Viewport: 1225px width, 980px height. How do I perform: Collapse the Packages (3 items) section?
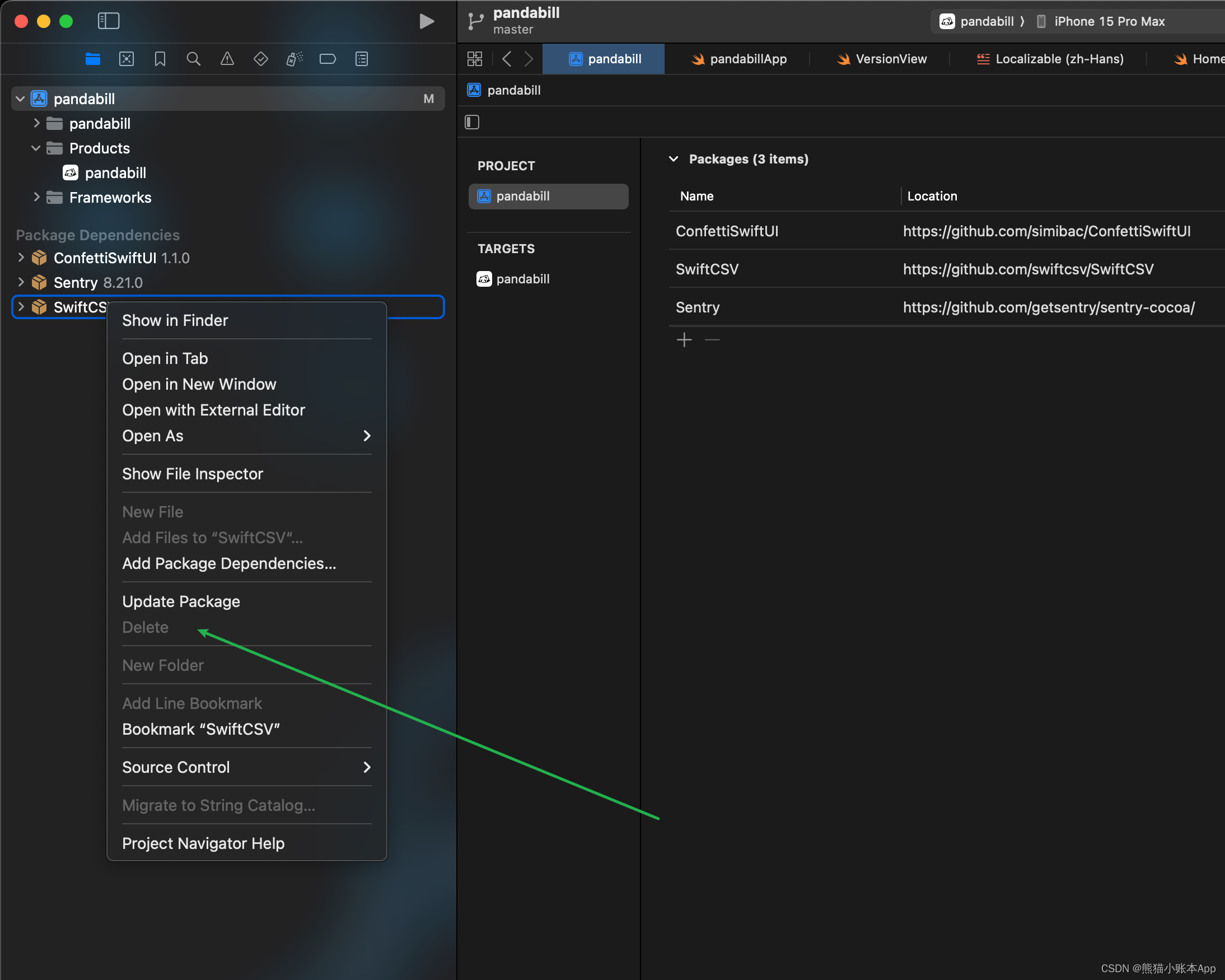pos(674,159)
